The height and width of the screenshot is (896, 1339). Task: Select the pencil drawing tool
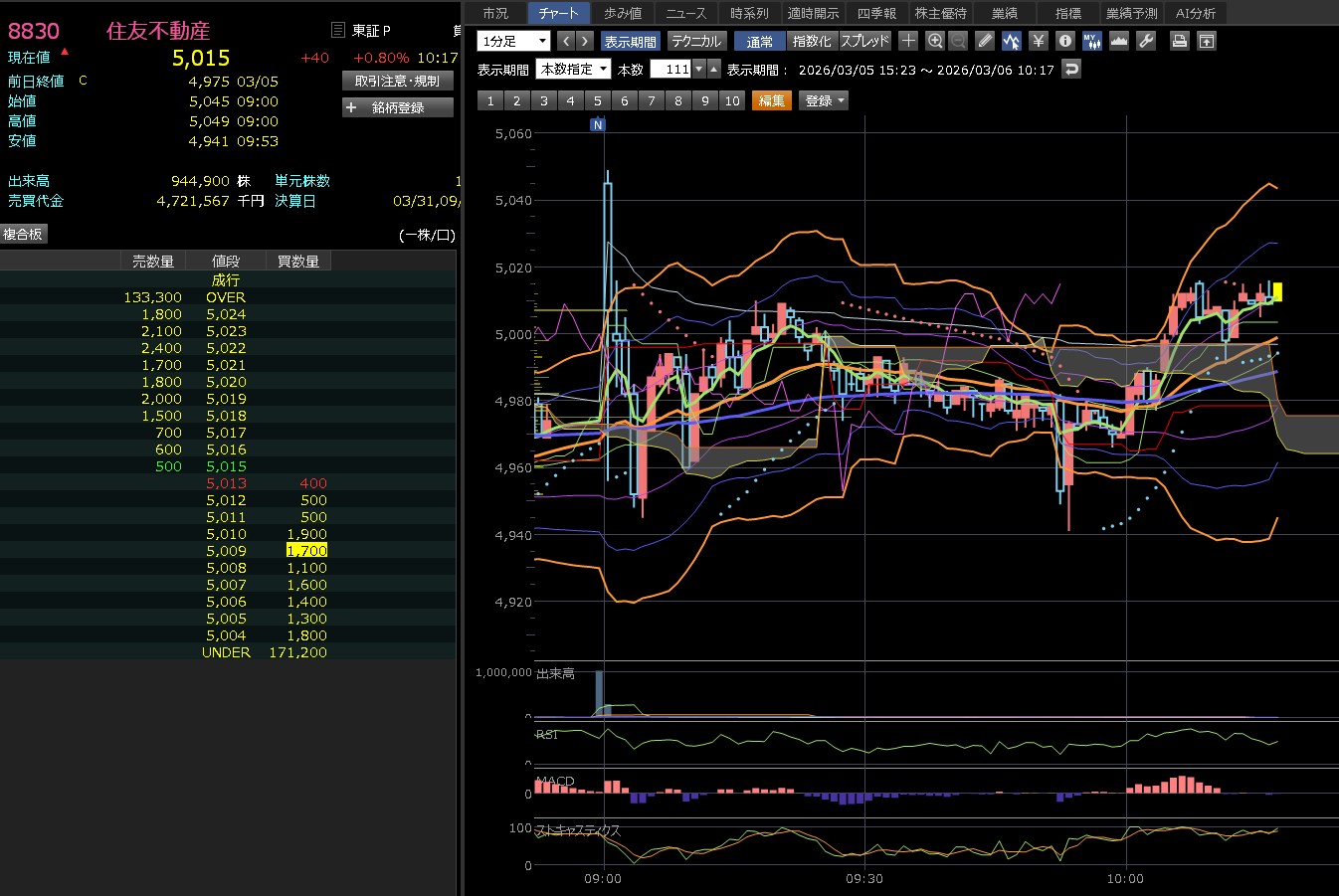pyautogui.click(x=985, y=41)
